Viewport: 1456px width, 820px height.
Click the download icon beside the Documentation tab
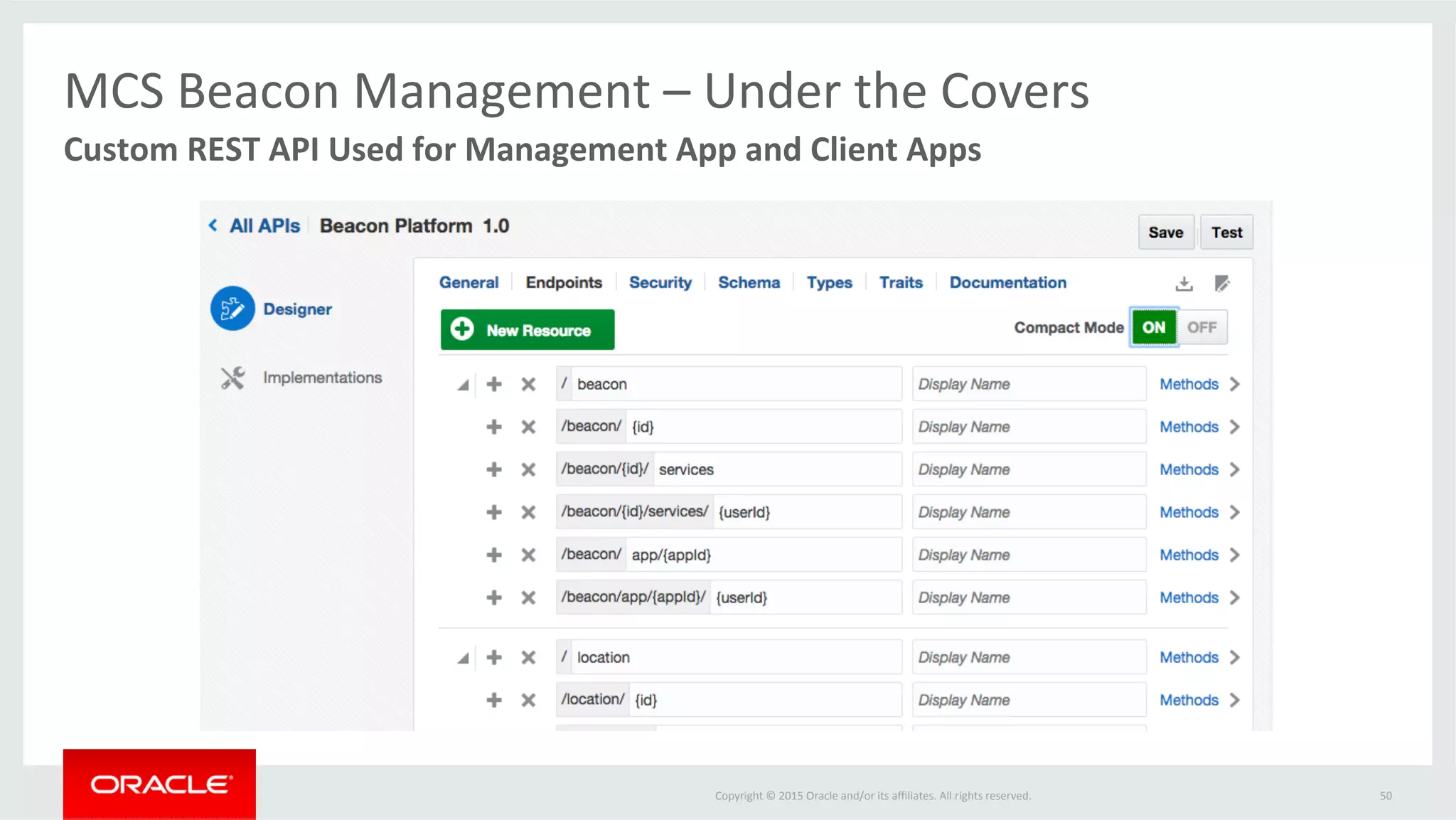pos(1184,284)
